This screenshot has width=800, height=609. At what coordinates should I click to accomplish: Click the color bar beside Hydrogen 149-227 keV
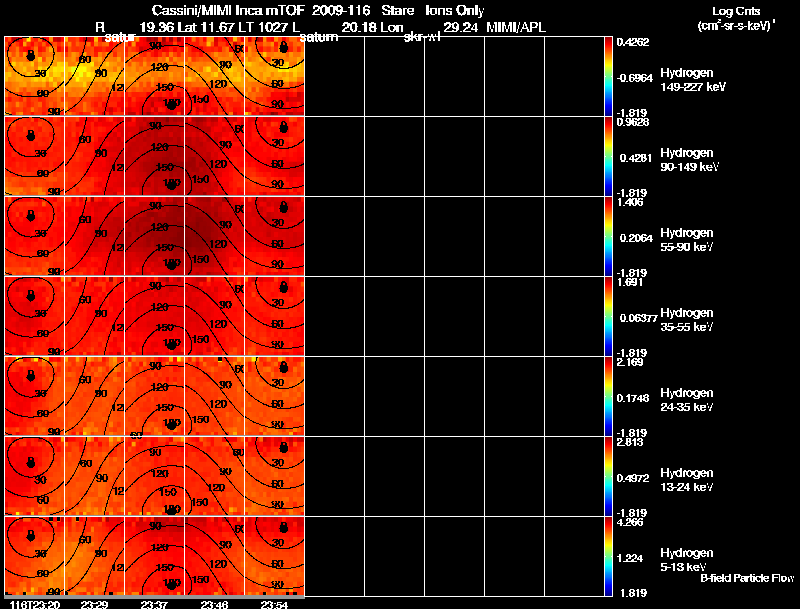pos(608,77)
